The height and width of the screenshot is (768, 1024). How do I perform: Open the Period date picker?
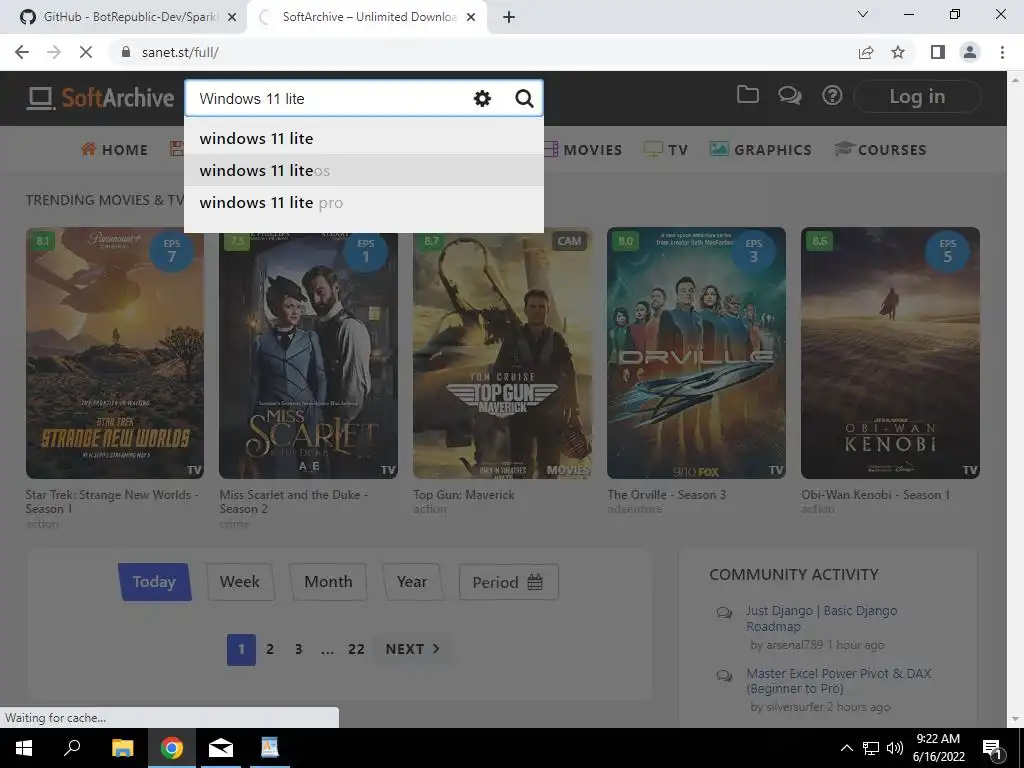click(x=508, y=582)
